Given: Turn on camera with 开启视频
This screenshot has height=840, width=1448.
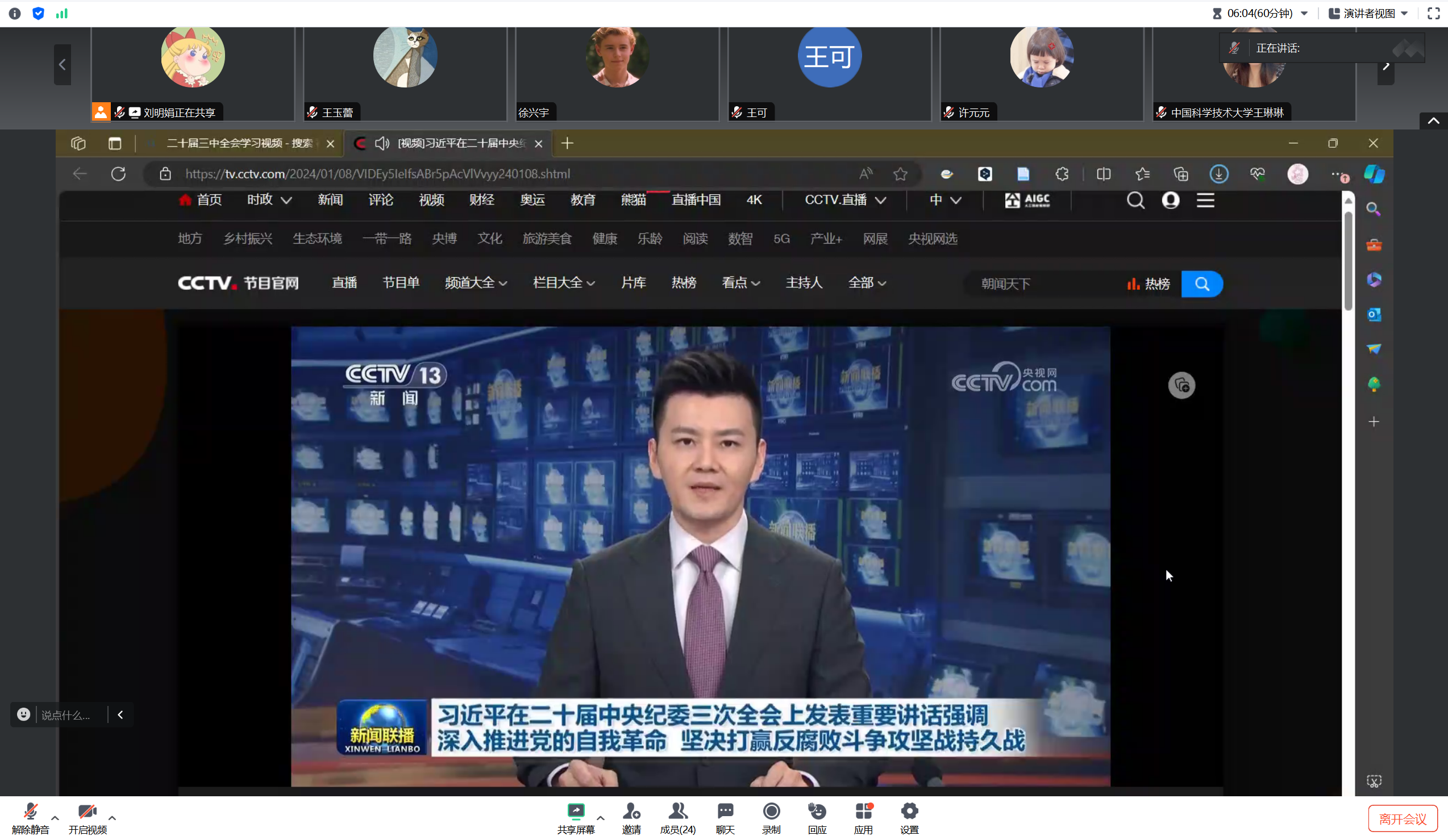Looking at the screenshot, I should 88,818.
